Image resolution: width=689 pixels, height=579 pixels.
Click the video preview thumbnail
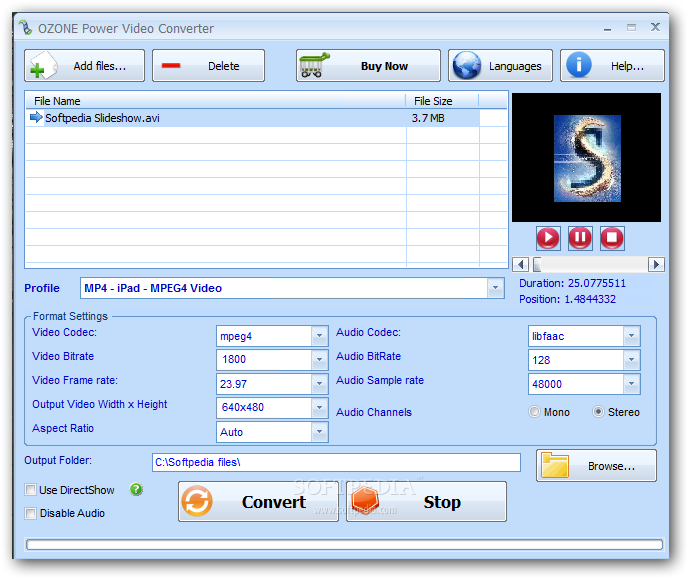pyautogui.click(x=587, y=158)
